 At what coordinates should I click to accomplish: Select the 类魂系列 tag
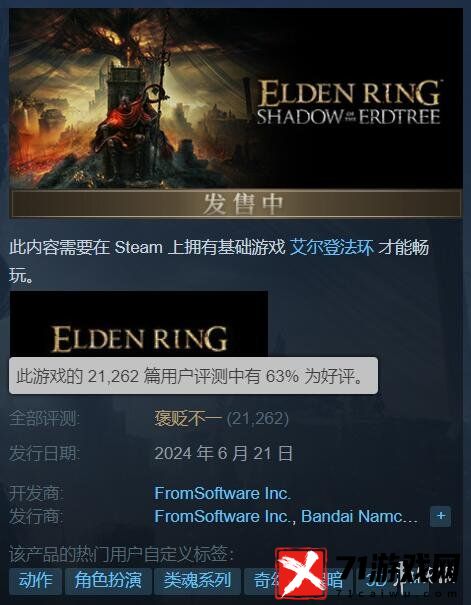click(198, 580)
